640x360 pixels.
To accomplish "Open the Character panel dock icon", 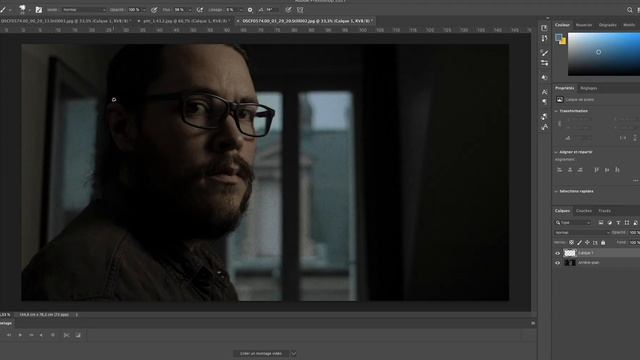I will pyautogui.click(x=544, y=92).
